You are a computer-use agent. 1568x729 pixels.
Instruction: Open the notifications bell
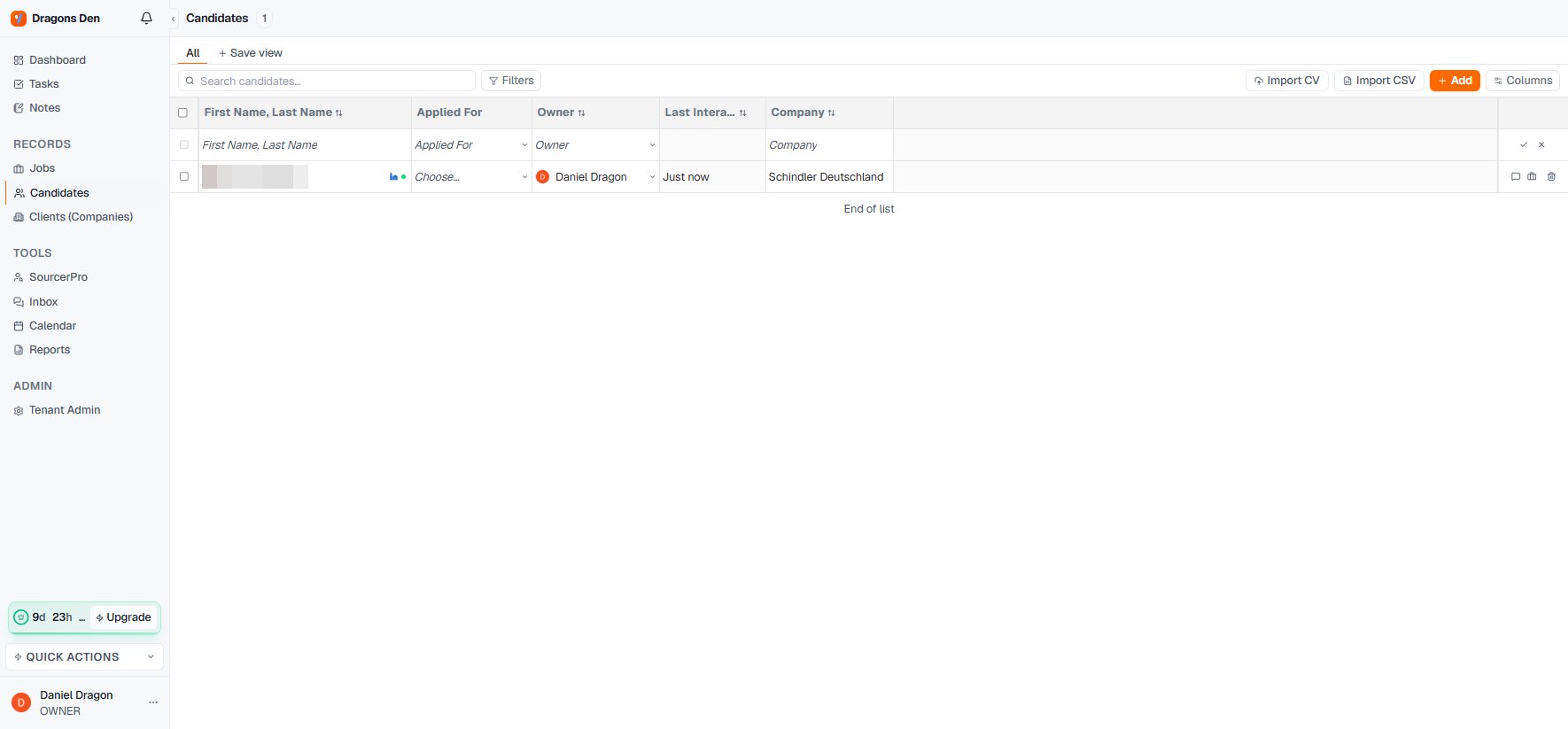click(147, 18)
